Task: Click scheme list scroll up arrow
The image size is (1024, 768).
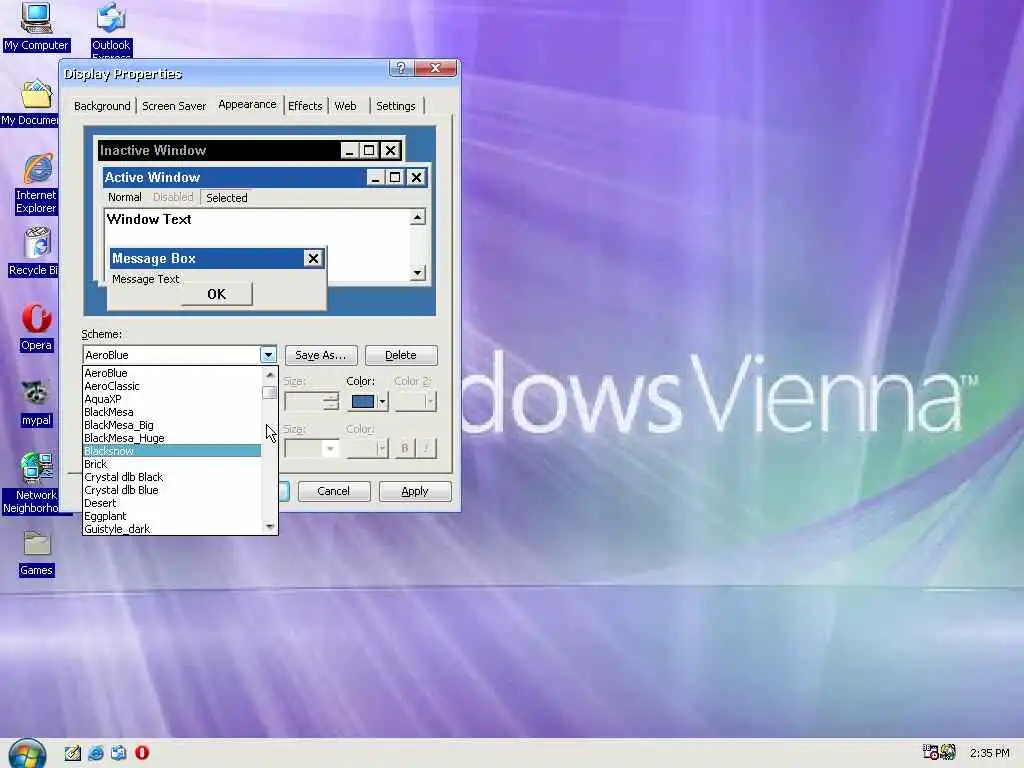Action: 270,375
